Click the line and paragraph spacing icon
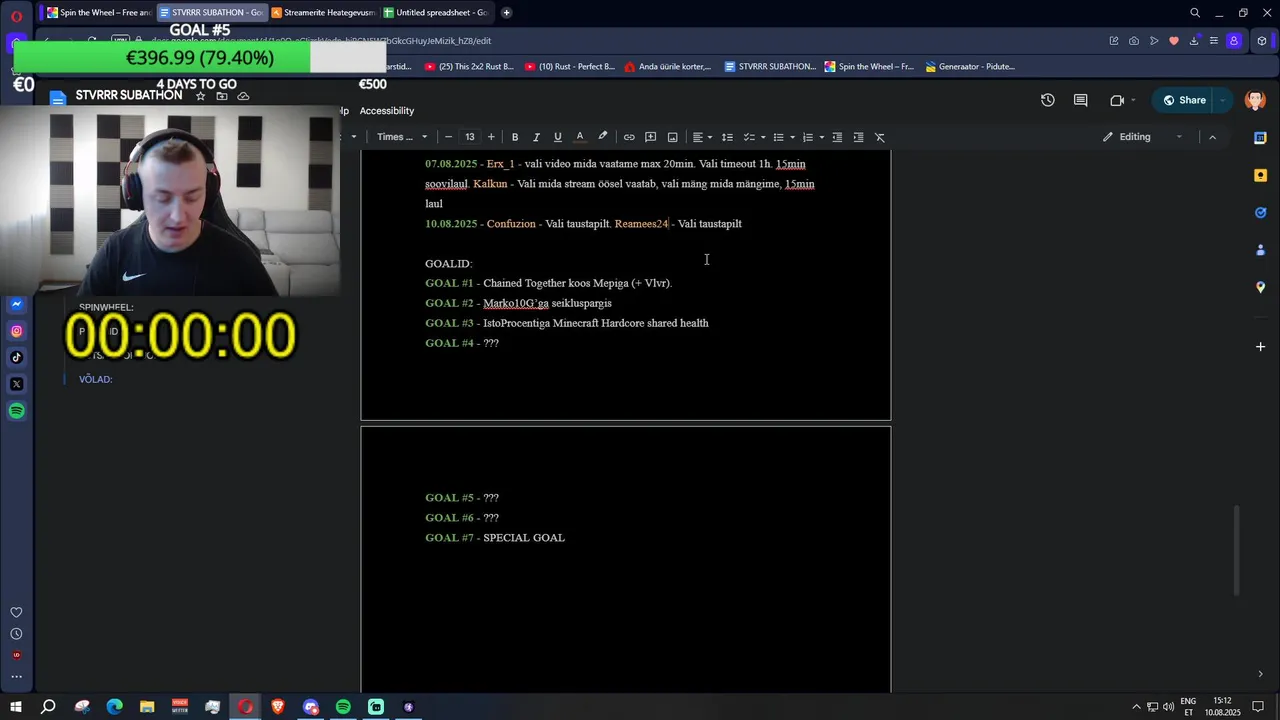 727,137
